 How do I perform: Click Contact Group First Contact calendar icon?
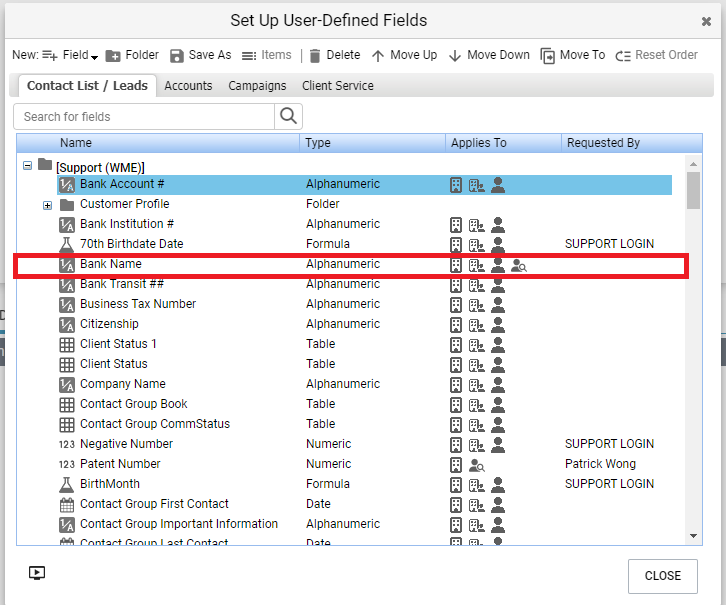pyautogui.click(x=67, y=505)
